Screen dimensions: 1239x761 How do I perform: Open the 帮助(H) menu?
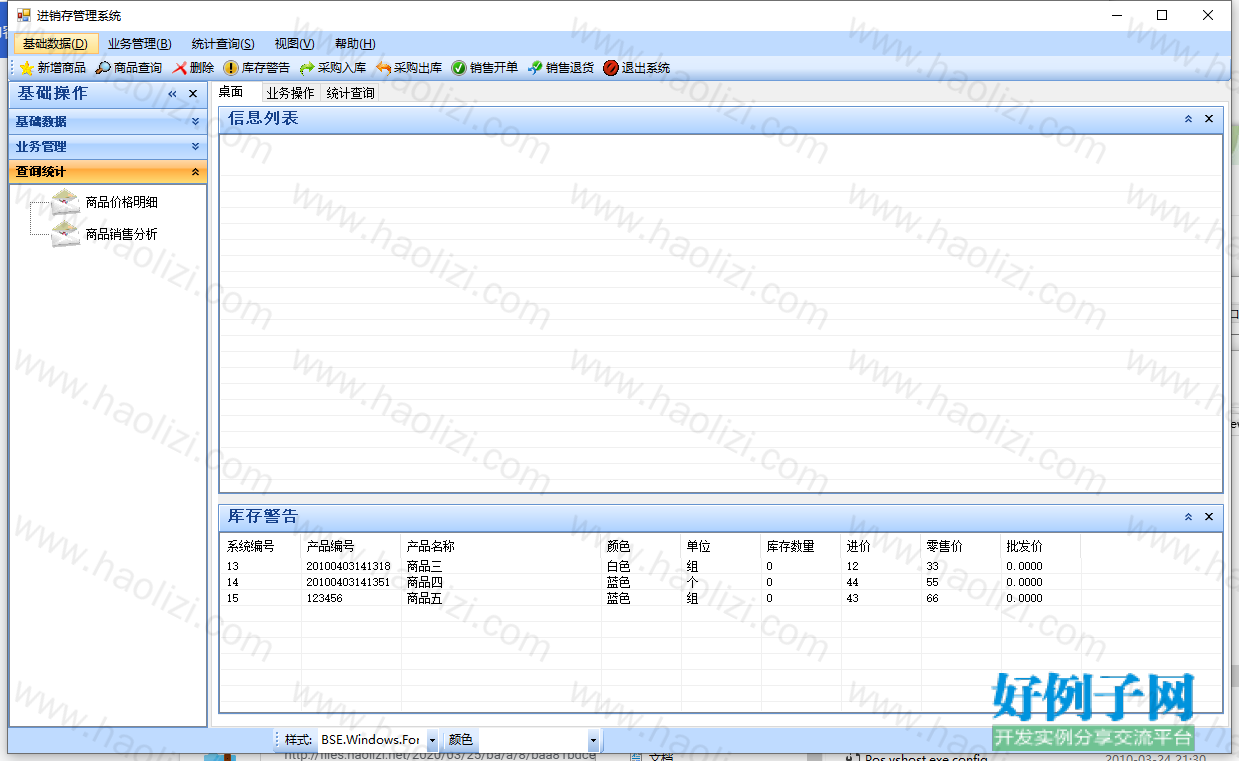355,44
